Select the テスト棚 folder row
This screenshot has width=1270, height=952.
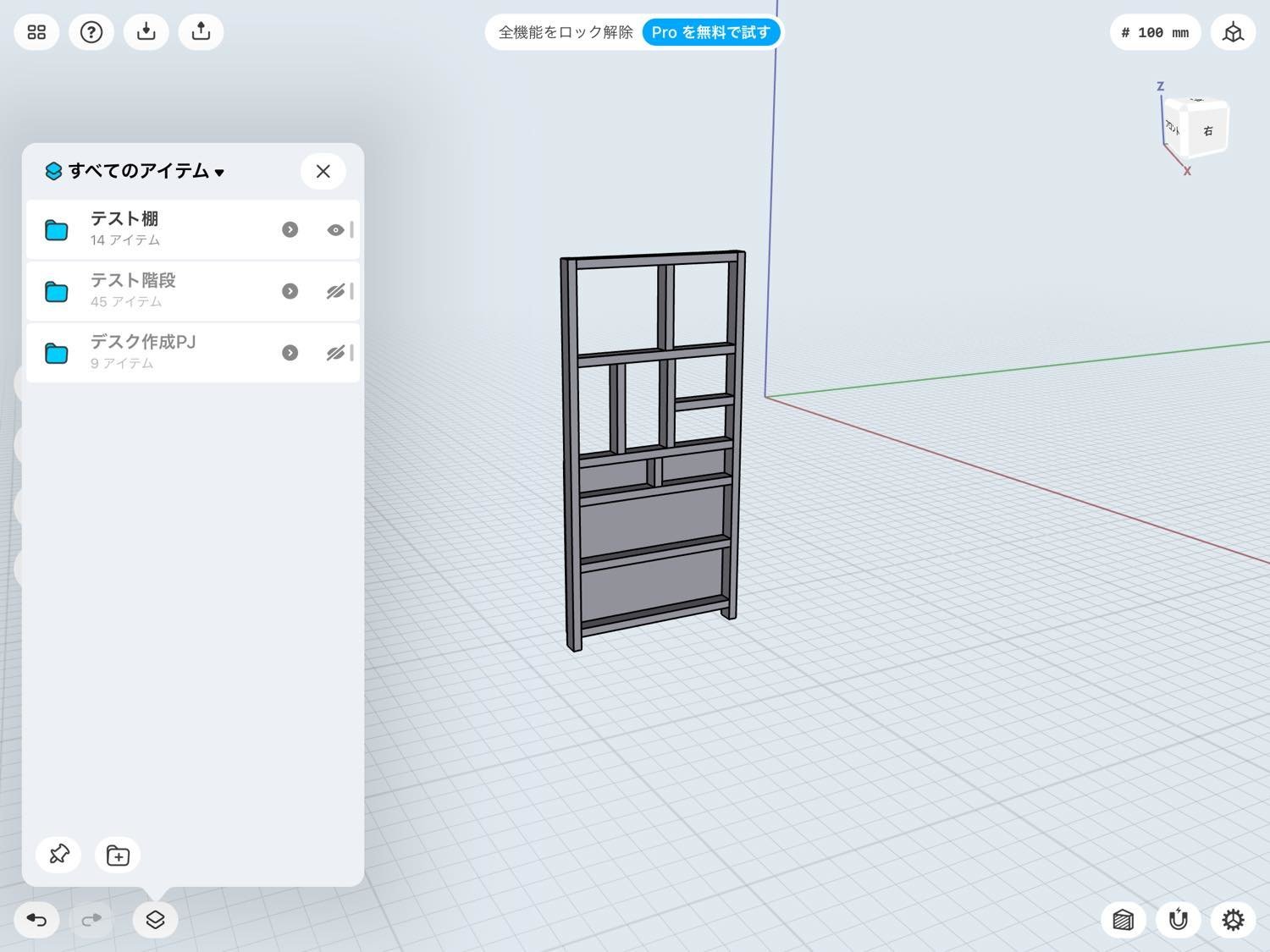(x=193, y=229)
